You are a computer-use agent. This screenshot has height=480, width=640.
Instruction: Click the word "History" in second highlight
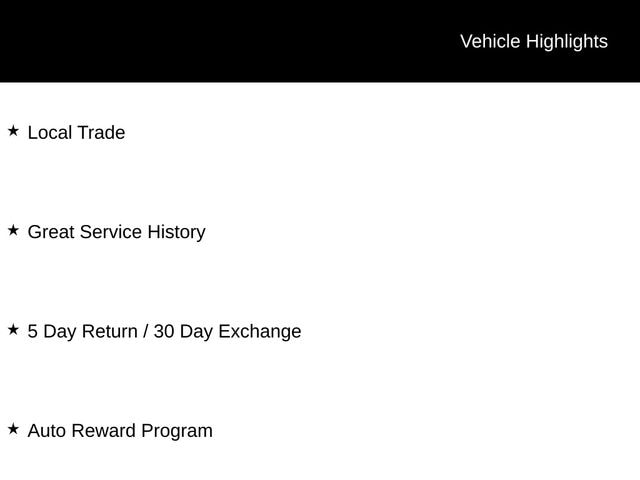pyautogui.click(x=176, y=232)
